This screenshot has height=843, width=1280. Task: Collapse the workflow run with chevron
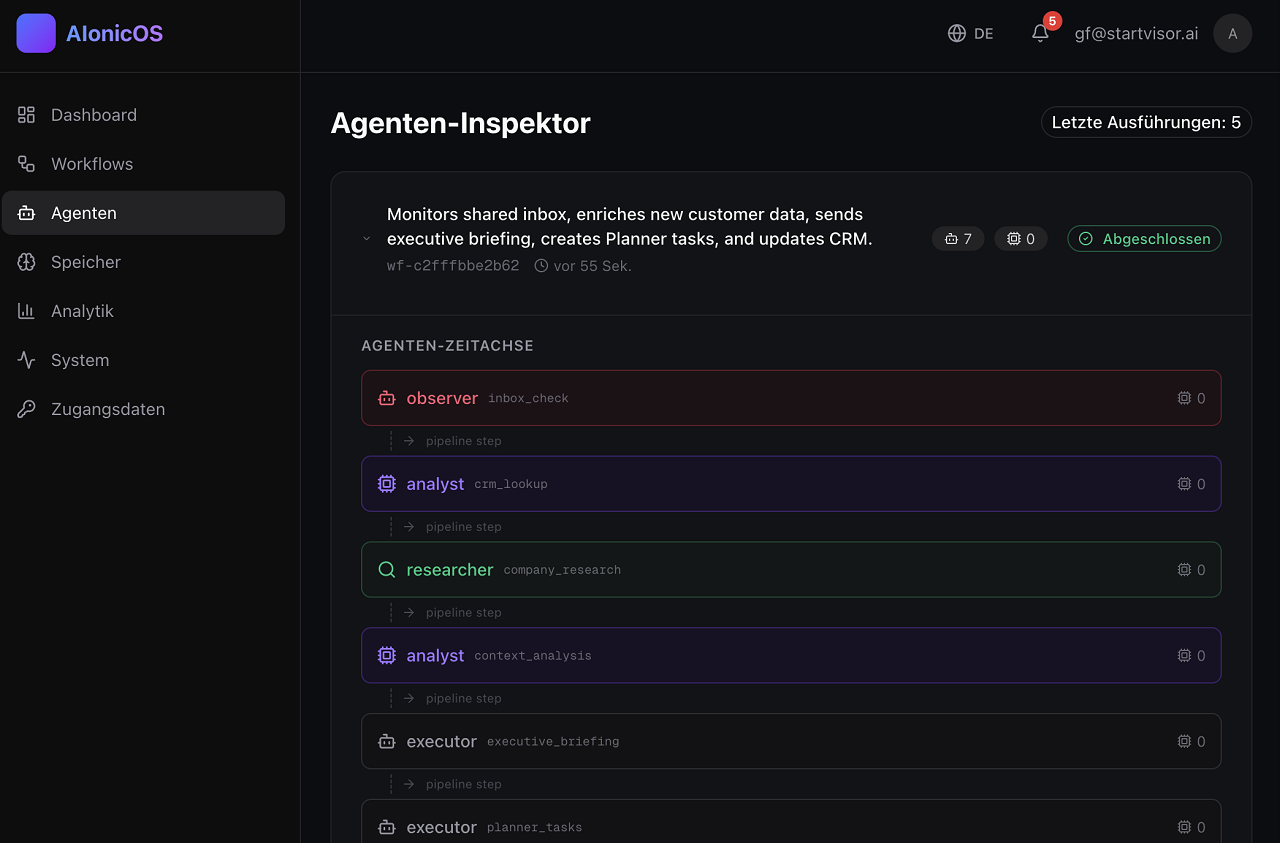click(367, 239)
